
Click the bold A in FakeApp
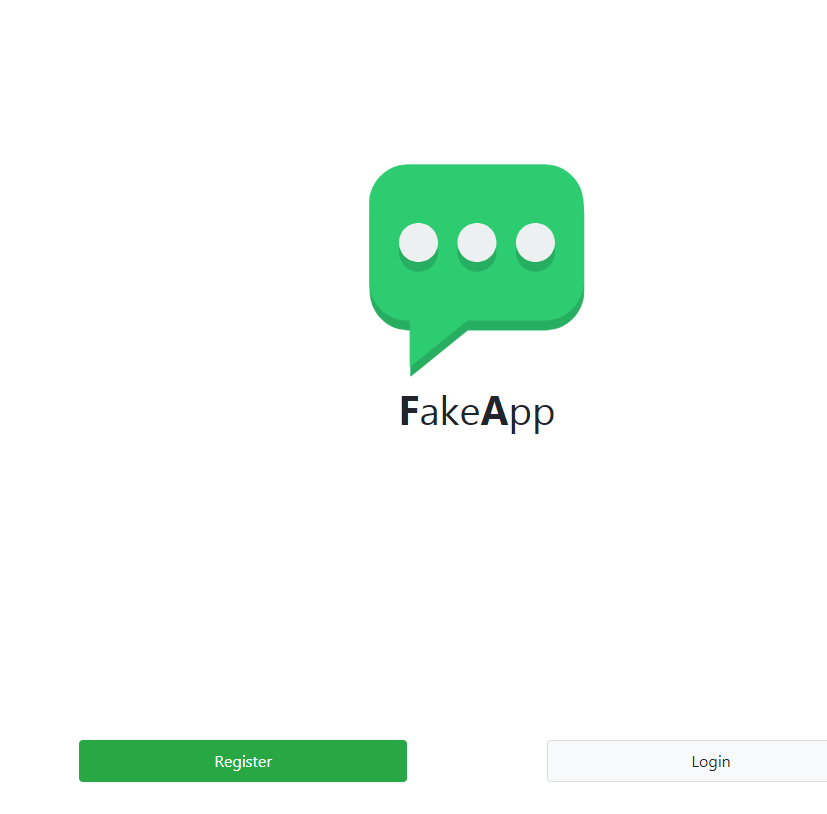pos(495,411)
